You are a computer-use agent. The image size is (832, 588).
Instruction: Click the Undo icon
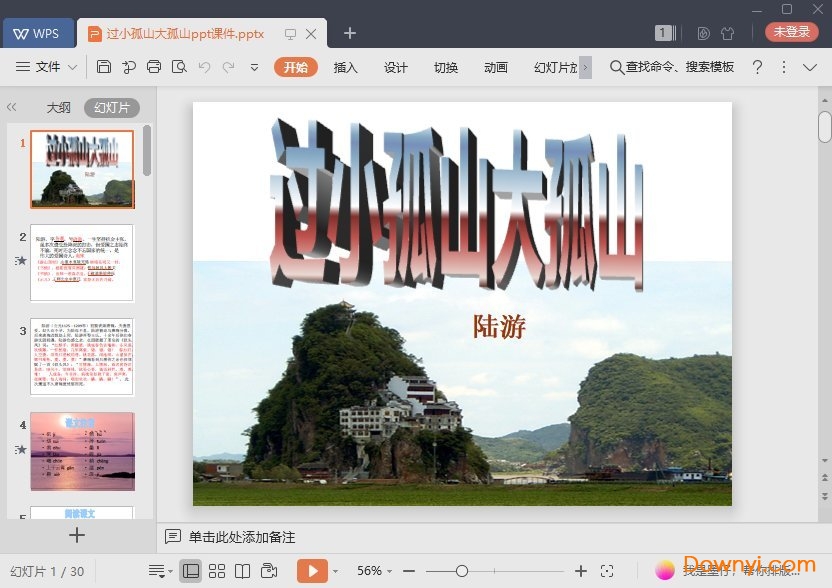pos(205,67)
